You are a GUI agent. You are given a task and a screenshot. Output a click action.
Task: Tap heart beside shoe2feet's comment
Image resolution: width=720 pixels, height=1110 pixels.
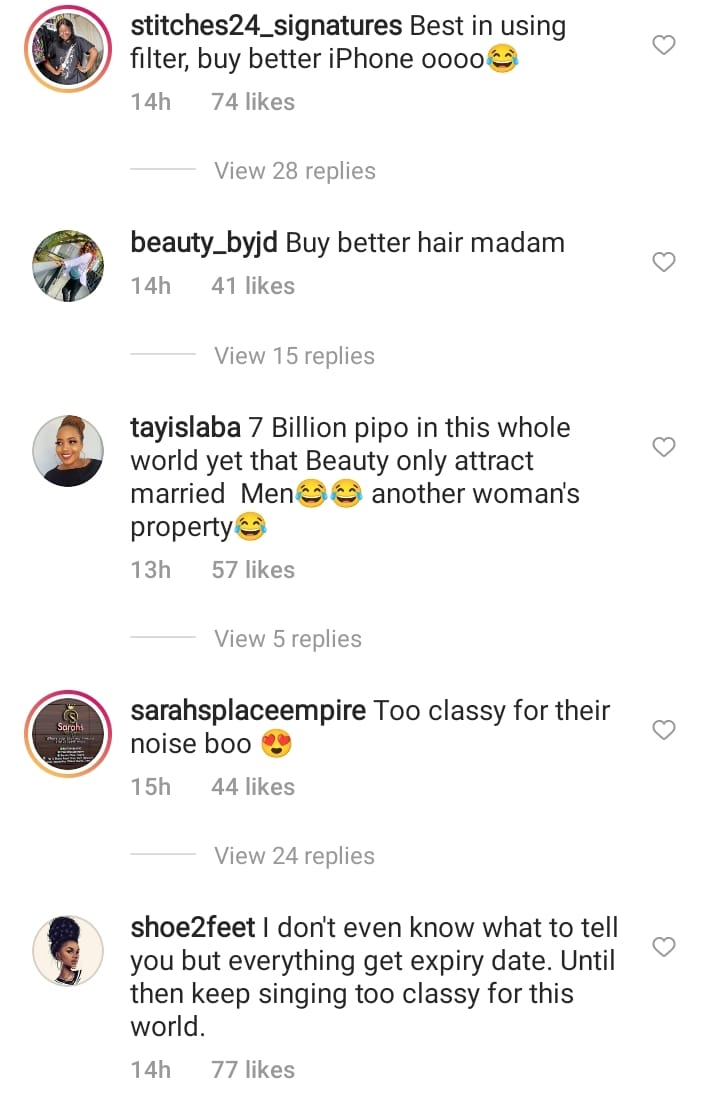663,946
